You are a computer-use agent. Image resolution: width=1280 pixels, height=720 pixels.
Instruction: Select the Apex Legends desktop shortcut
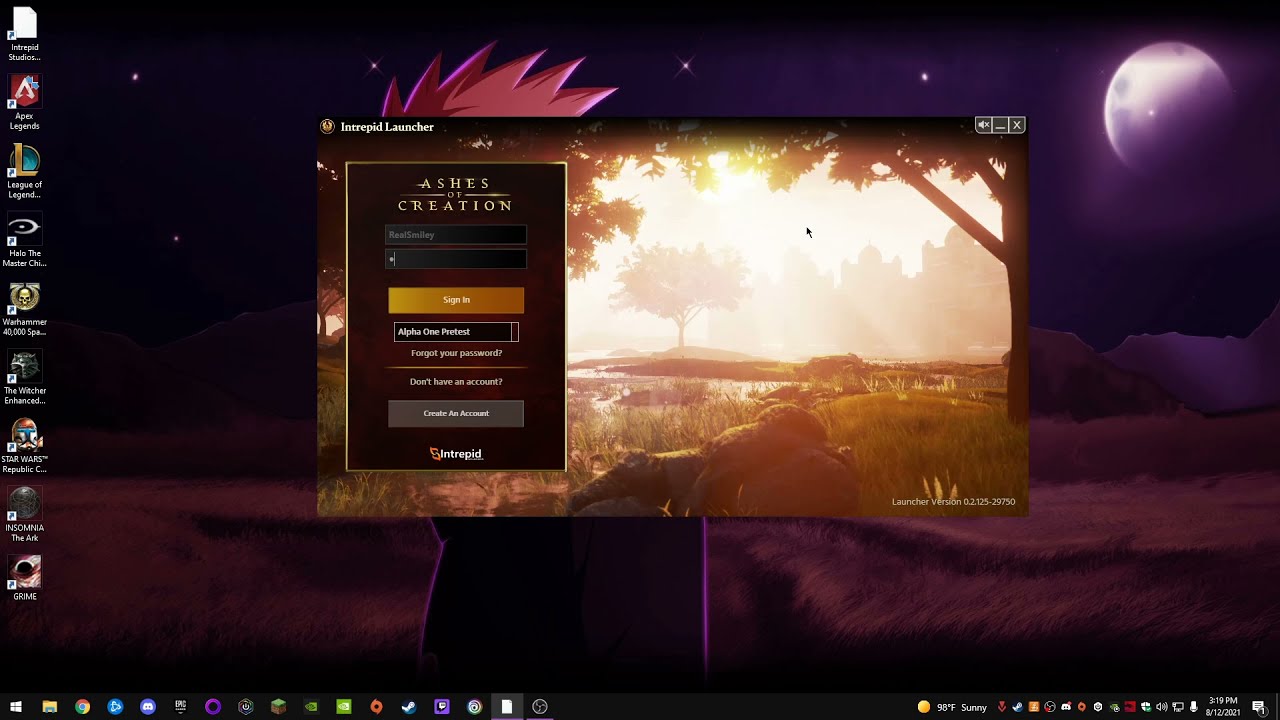[24, 103]
